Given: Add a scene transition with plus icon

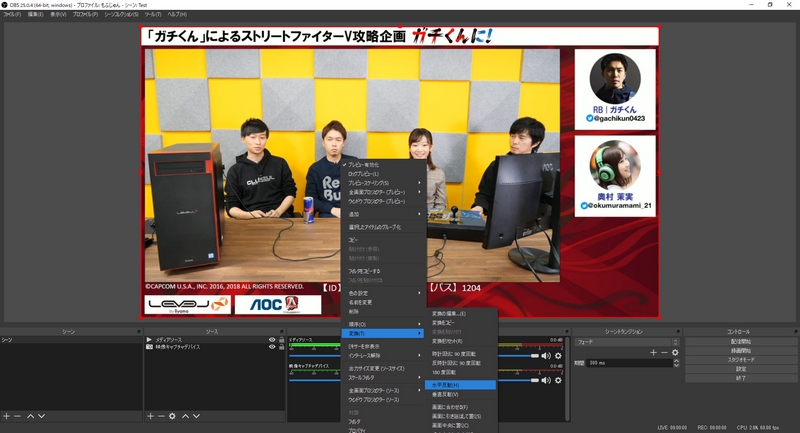Looking at the screenshot, I should 653,352.
